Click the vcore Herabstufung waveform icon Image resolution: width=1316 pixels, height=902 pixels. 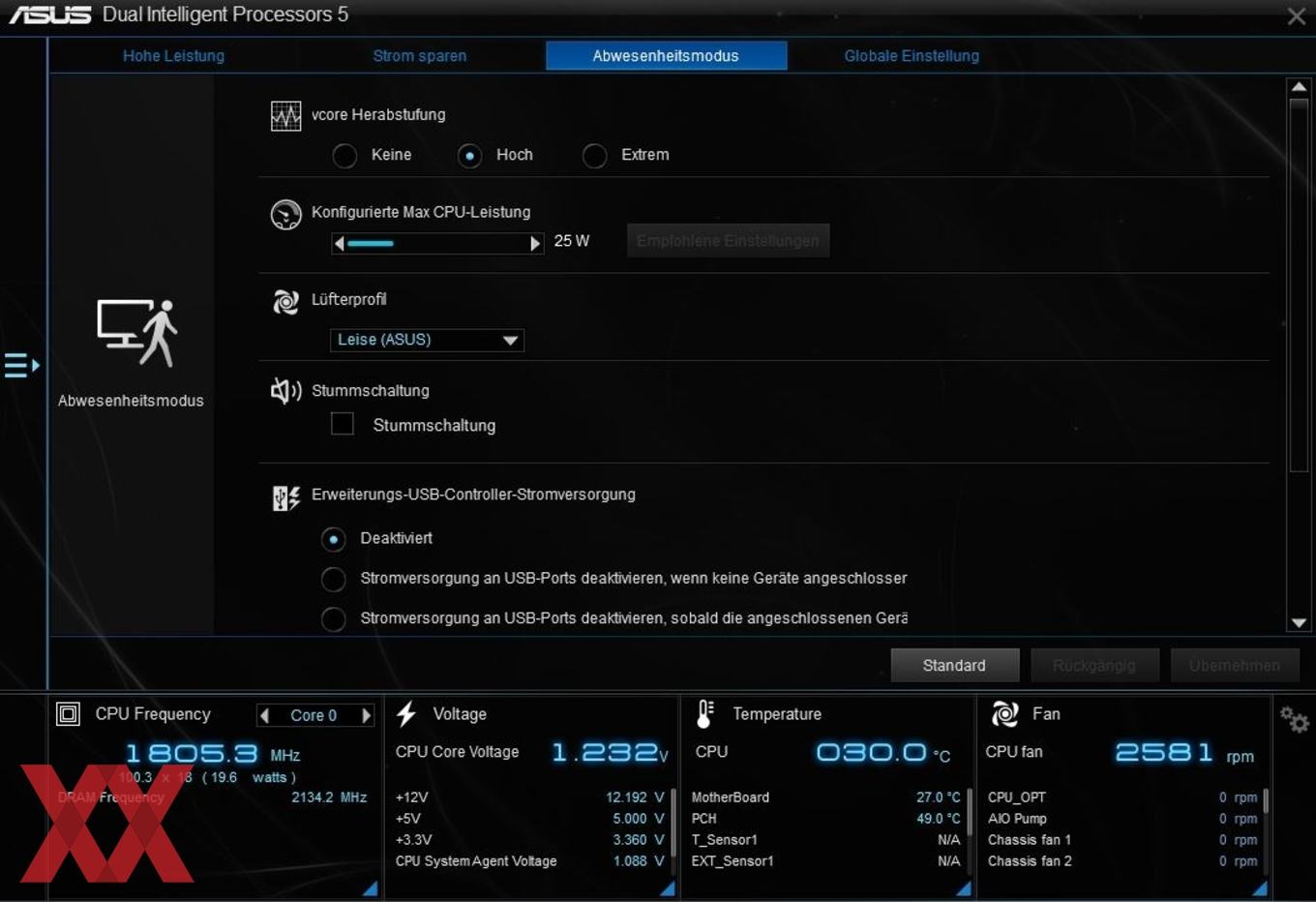pyautogui.click(x=285, y=117)
